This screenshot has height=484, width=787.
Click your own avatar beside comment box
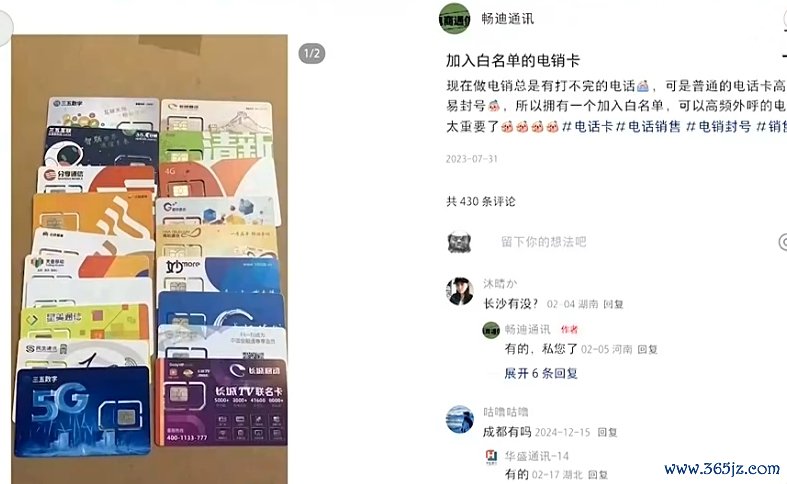[459, 242]
